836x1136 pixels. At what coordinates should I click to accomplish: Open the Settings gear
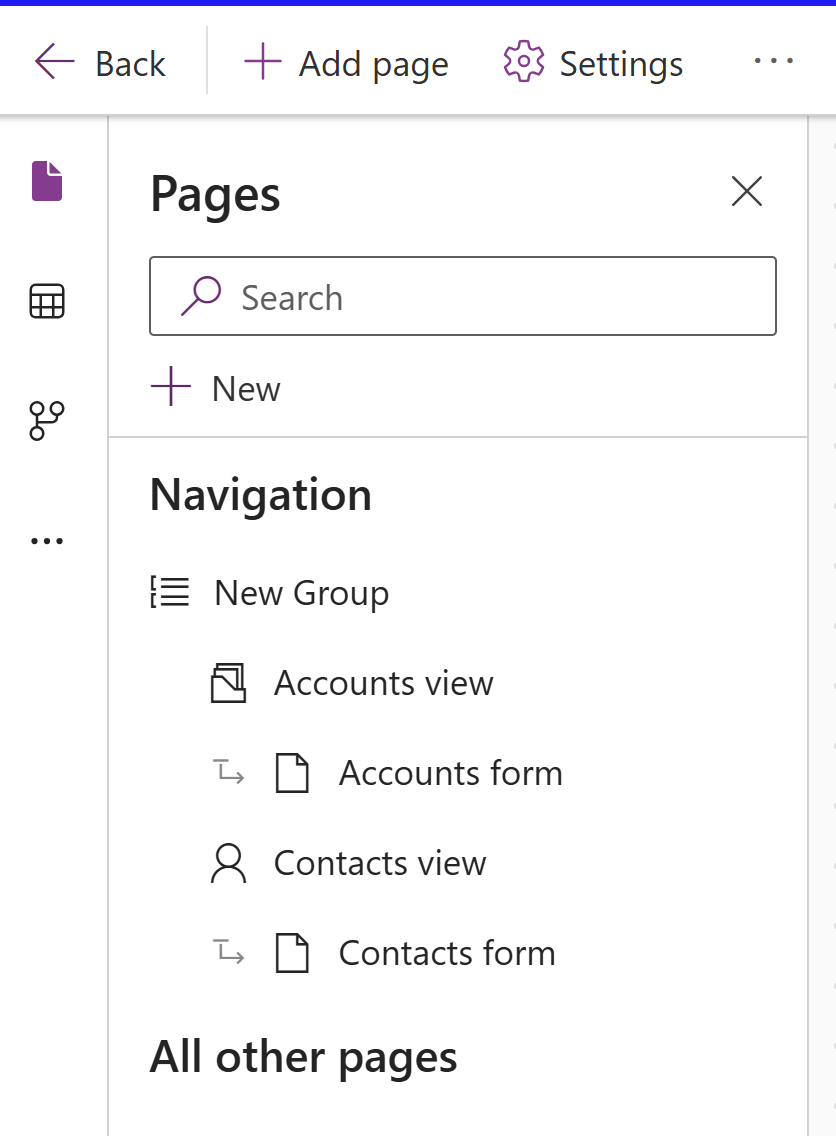593,62
